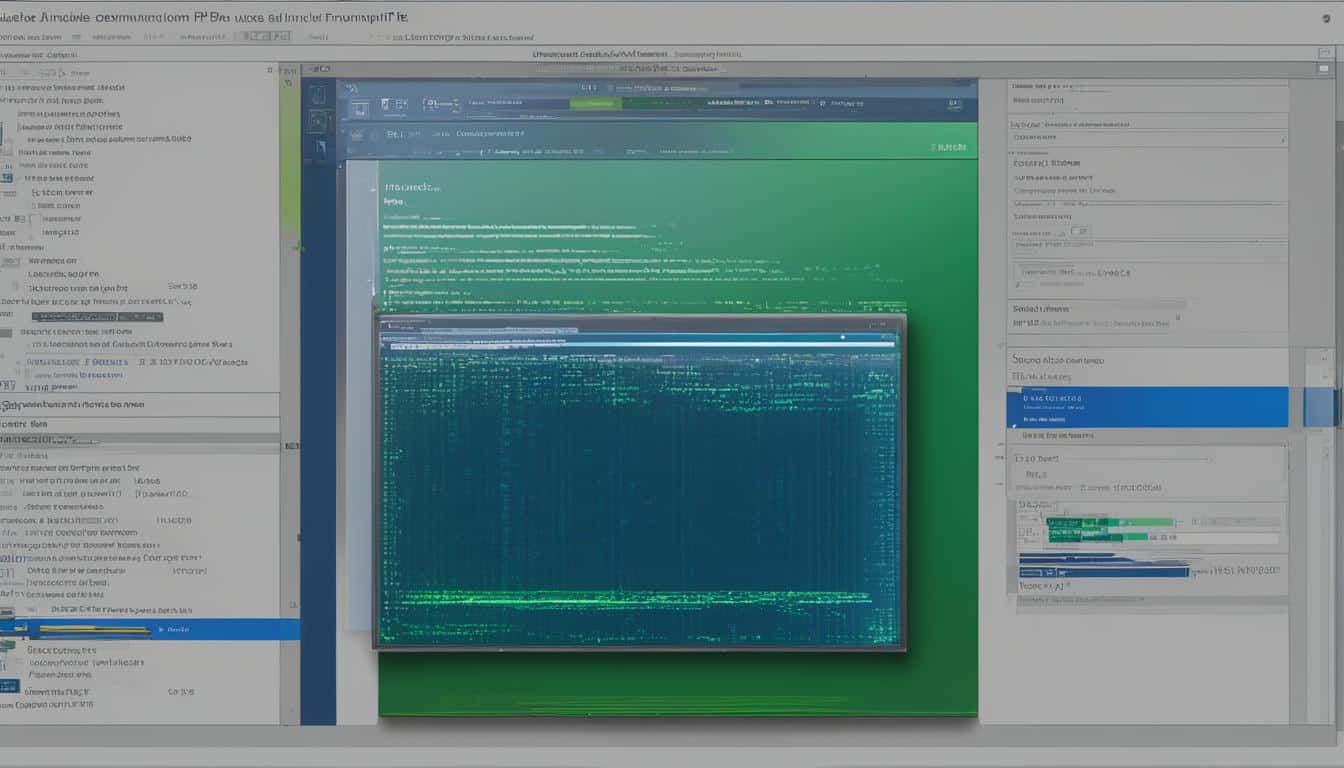Click the green progress bar in the right panel
Viewport: 1344px width, 768px height.
[x=1110, y=522]
